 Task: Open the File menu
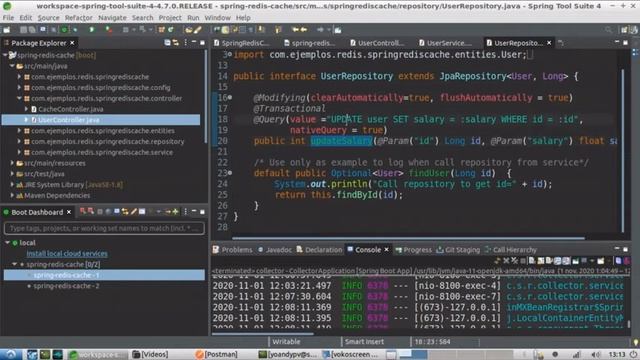[x=8, y=18]
